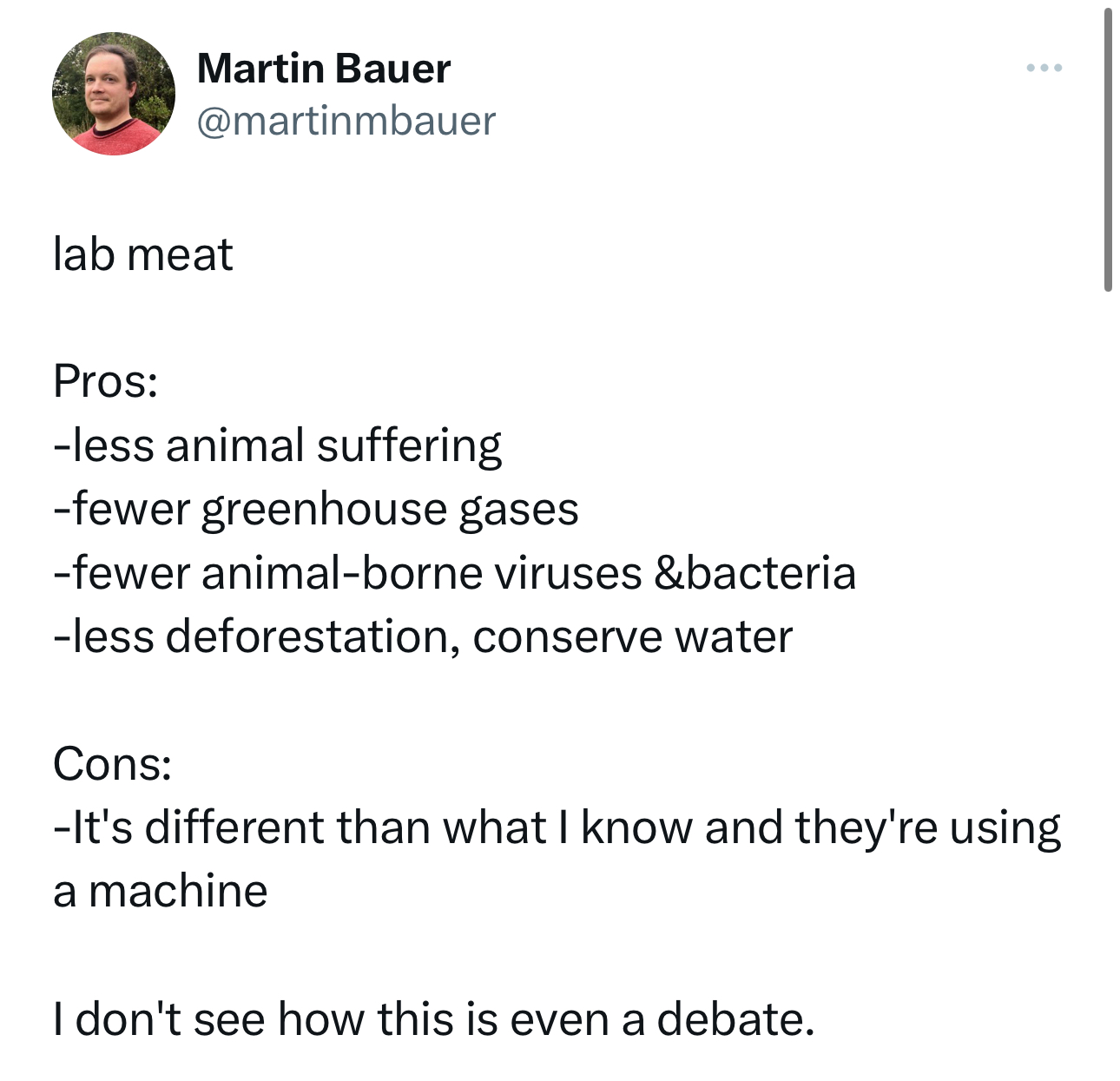Viewport: 1120px width, 1081px height.
Task: Click the word 'greenhouse' in the tweet
Action: pos(324,510)
